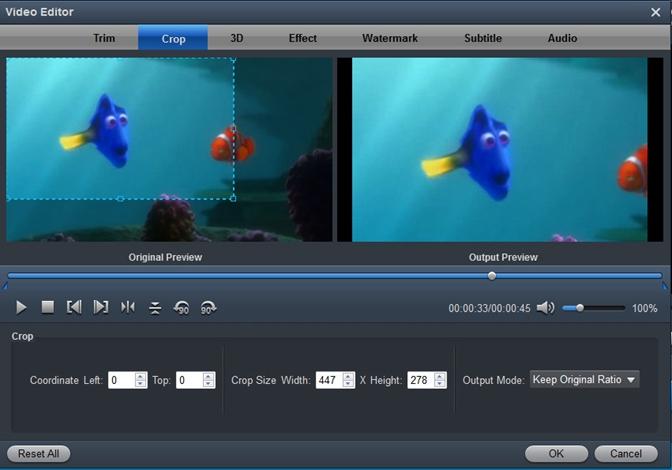Increase the Top coordinate with up arrow
Screen dimensions: 672x470
208,376
